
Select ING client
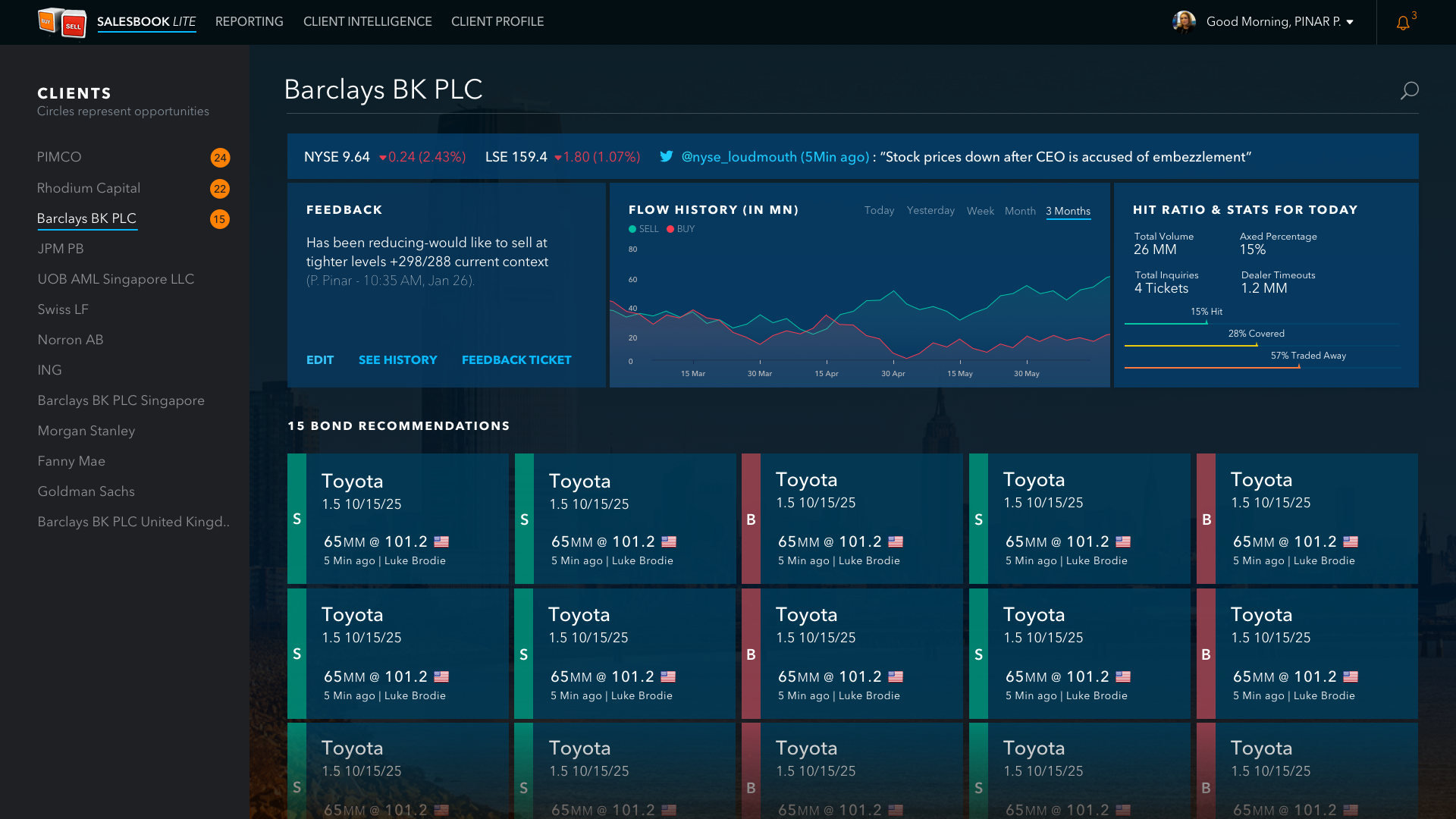pyautogui.click(x=50, y=370)
